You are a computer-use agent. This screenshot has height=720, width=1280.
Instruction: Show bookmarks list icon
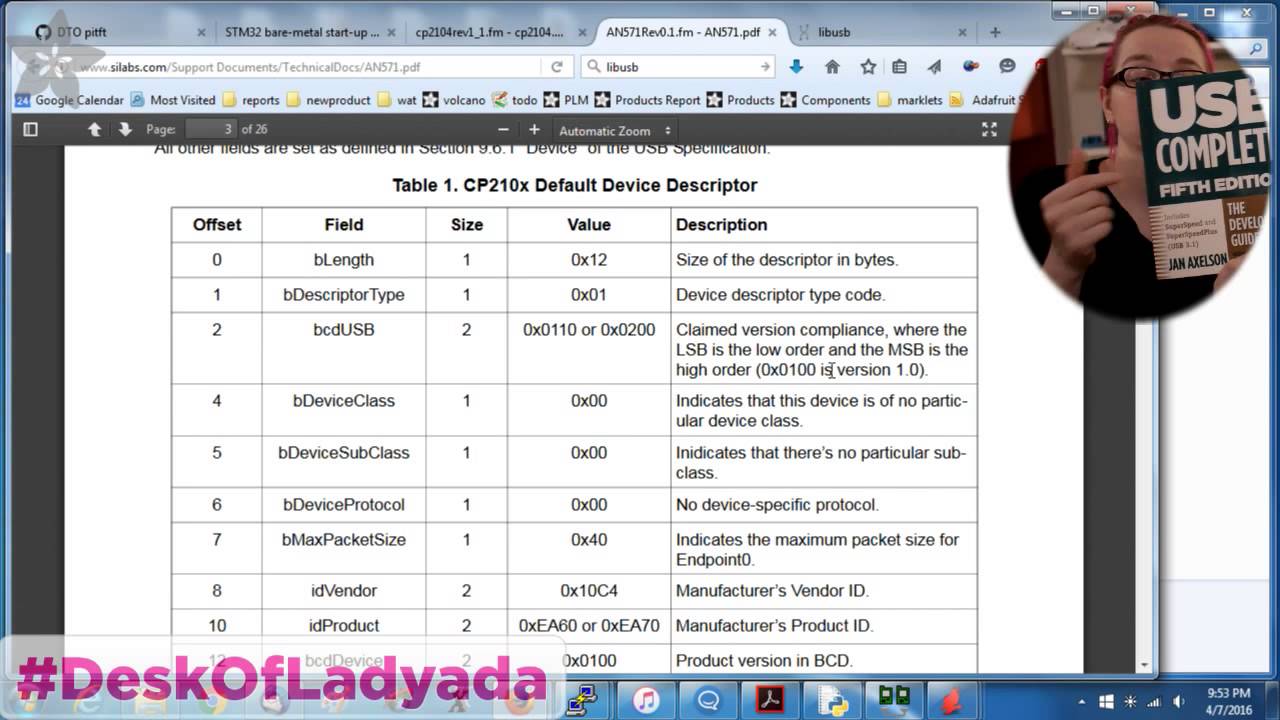coord(900,67)
